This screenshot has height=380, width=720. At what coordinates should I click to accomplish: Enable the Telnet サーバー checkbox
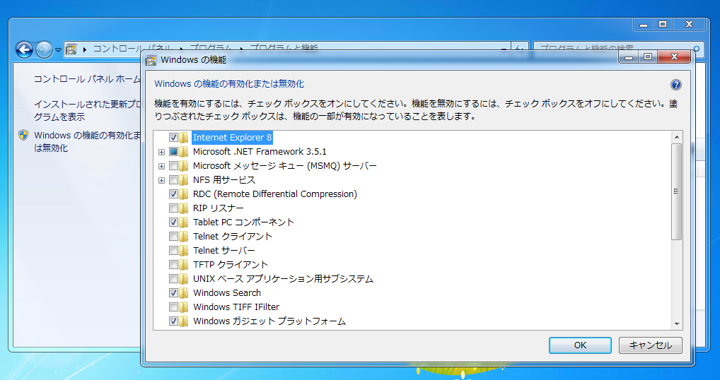(x=173, y=251)
